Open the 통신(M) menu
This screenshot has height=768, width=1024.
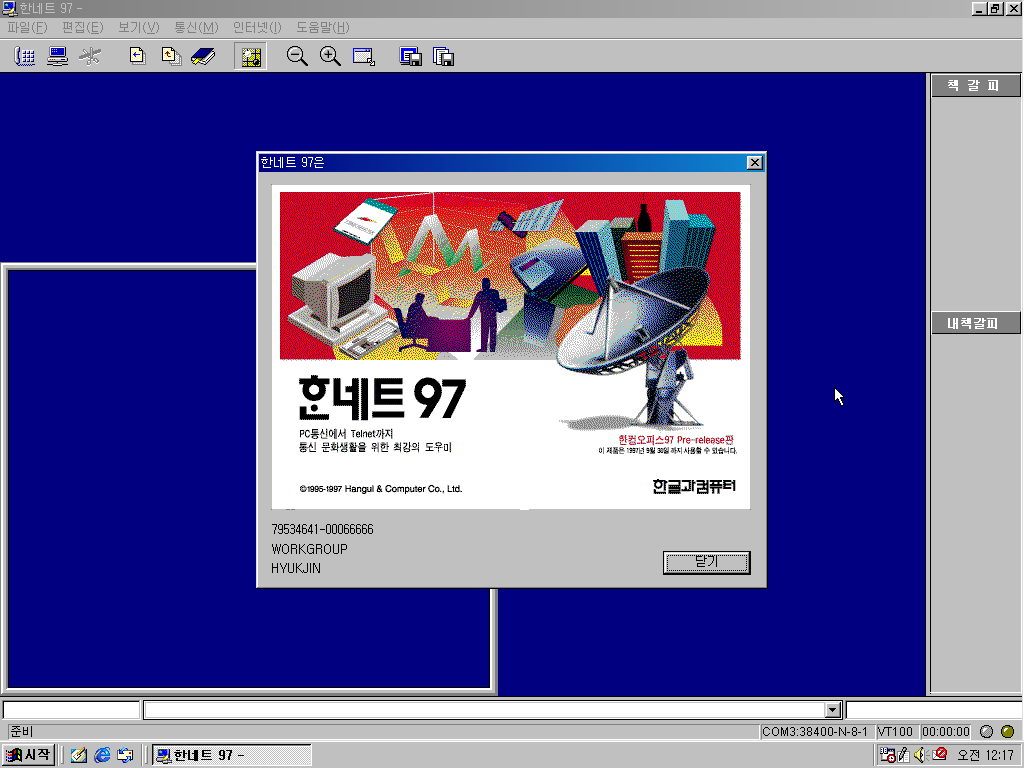(196, 27)
